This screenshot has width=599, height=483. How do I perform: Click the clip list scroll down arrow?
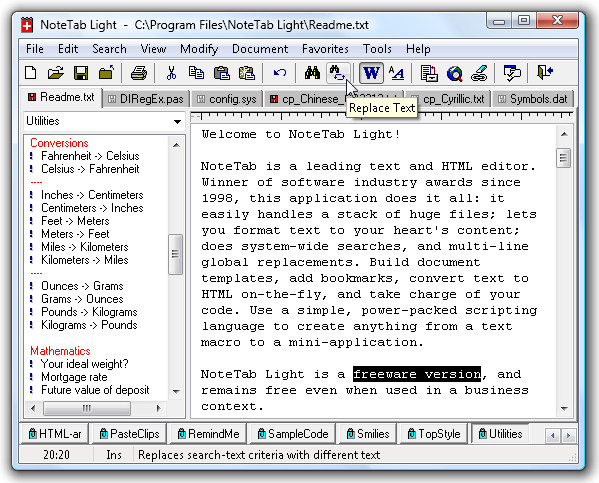176,391
